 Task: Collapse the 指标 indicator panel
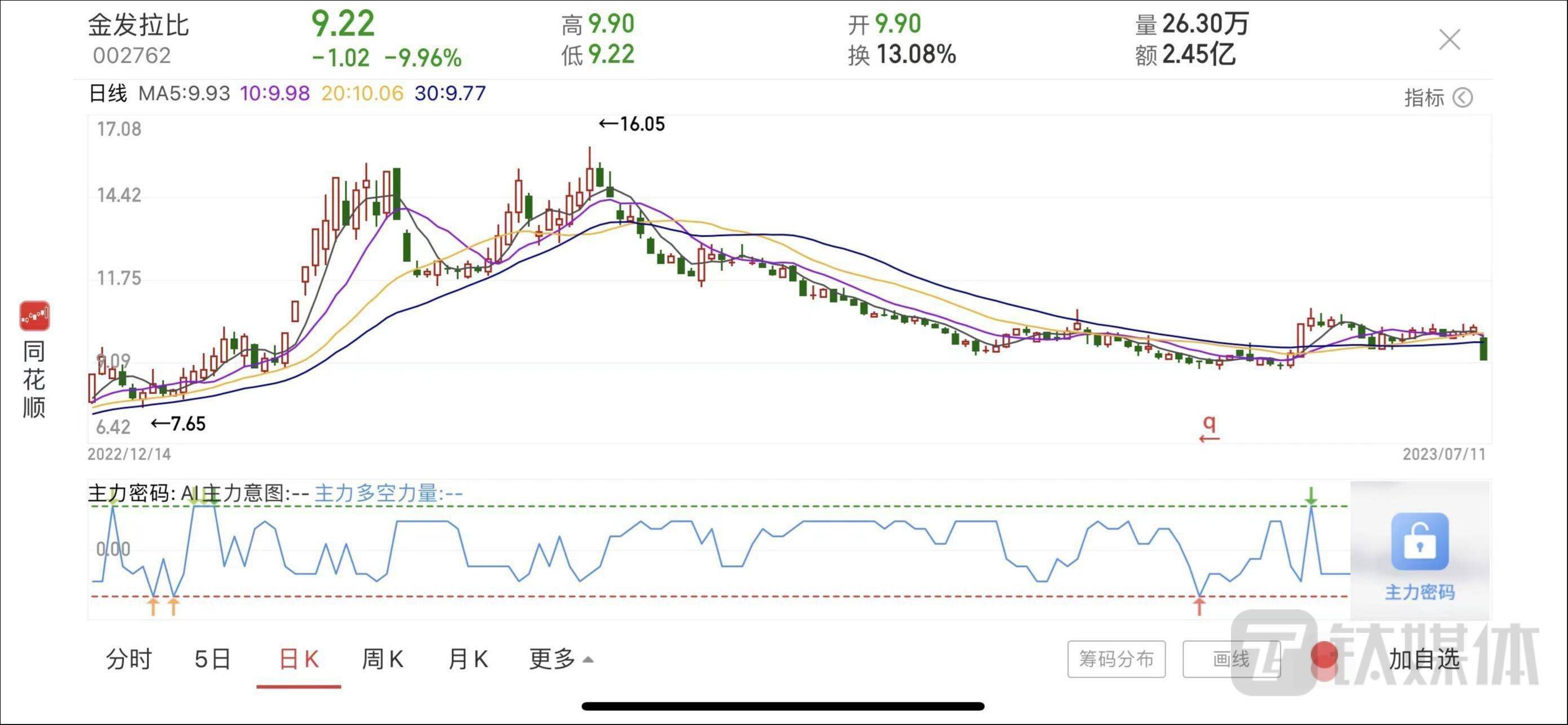tap(1424, 97)
